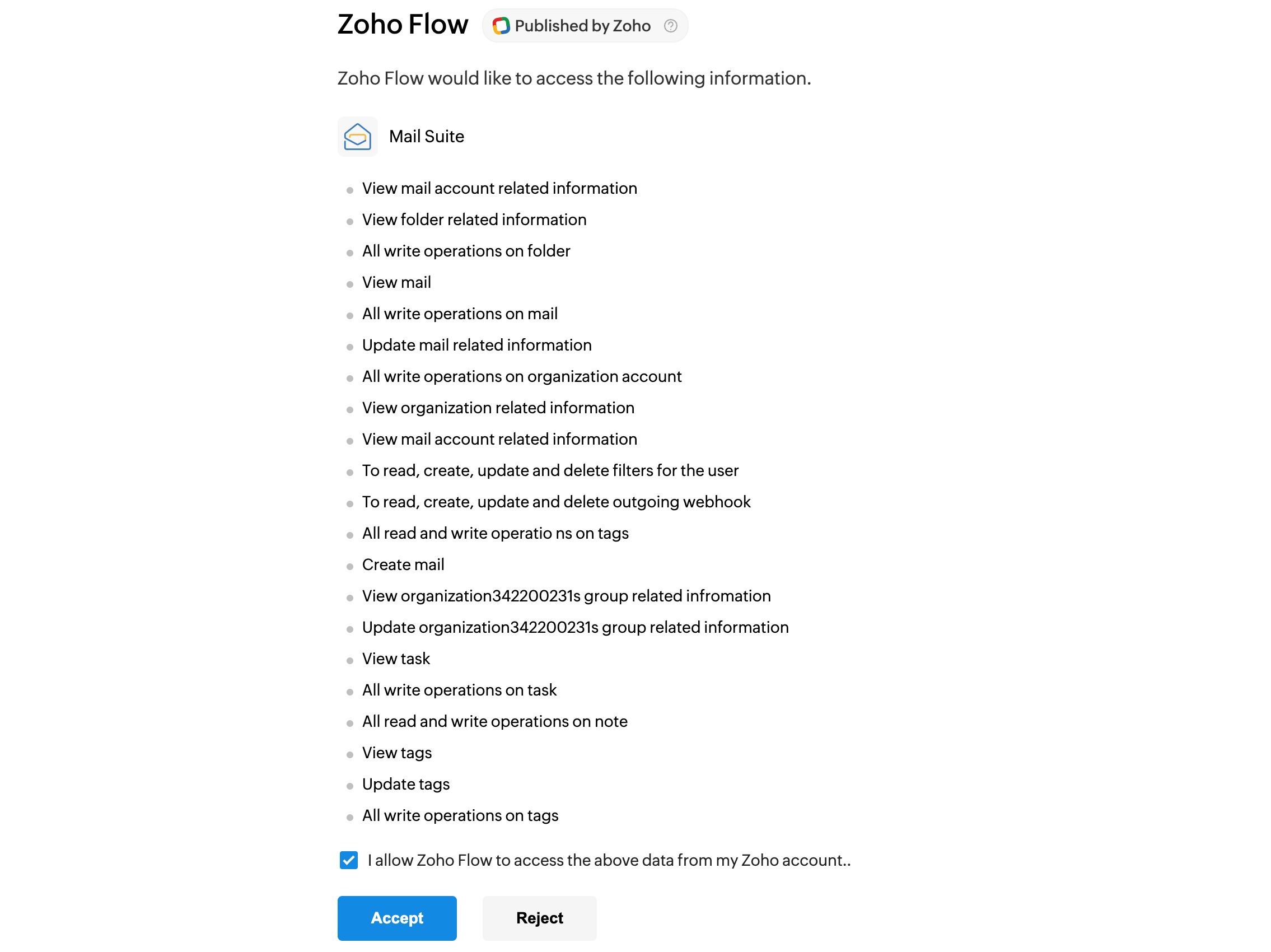Click 'View task' permission entry
1271x952 pixels.
(396, 659)
